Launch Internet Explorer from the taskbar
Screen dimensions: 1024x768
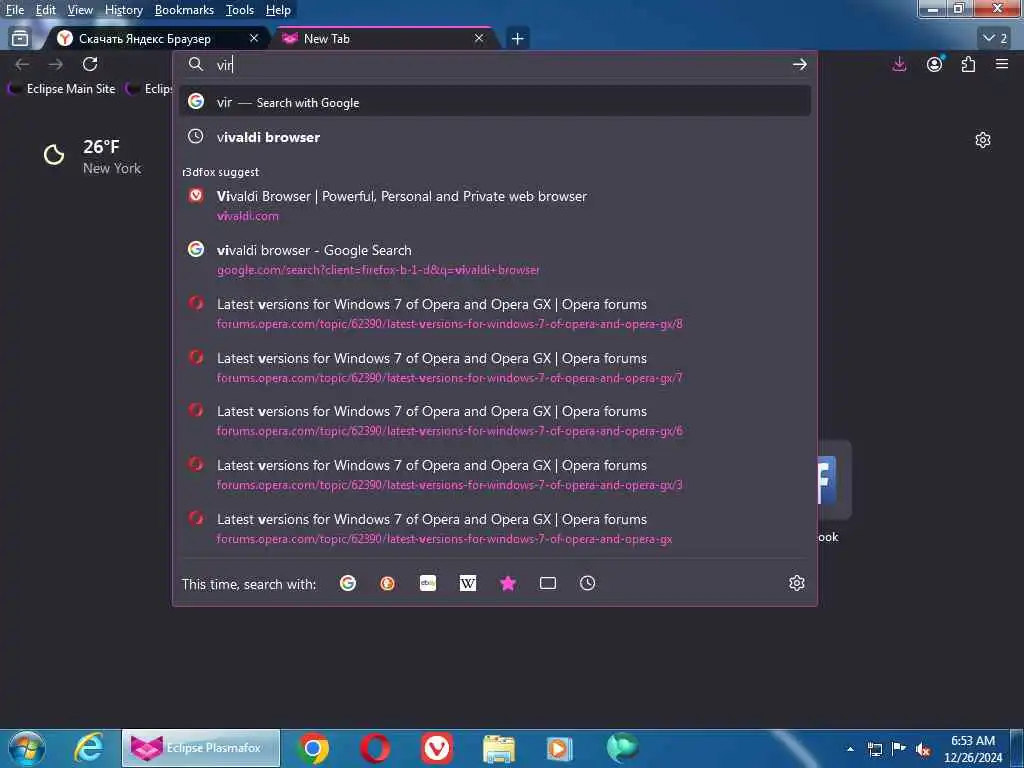point(88,748)
